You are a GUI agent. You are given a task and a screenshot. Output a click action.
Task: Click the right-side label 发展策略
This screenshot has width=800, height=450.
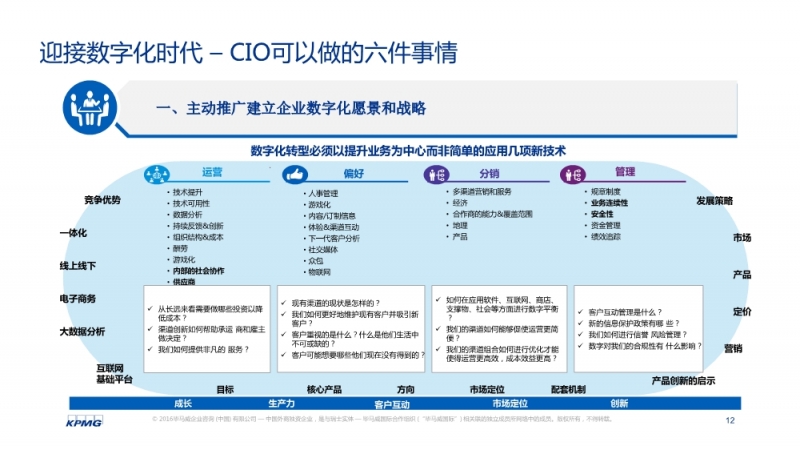coord(714,201)
